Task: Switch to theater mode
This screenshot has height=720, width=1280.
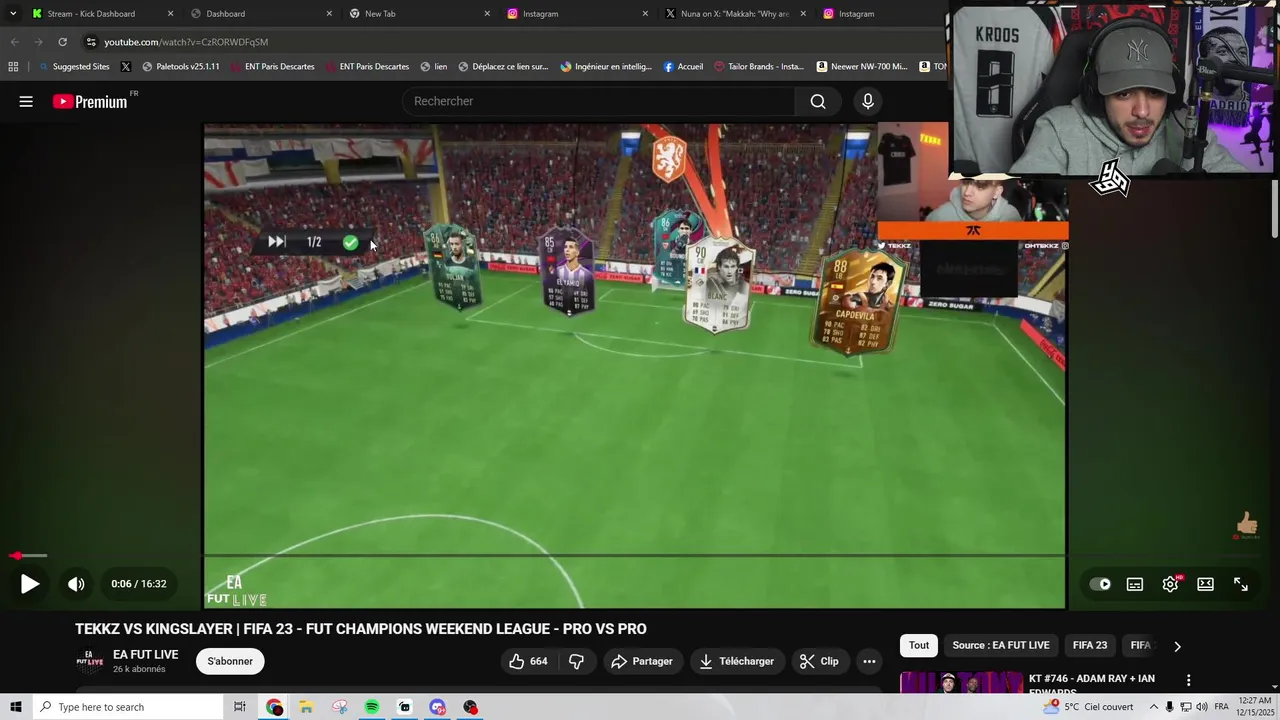Action: [x=1206, y=584]
